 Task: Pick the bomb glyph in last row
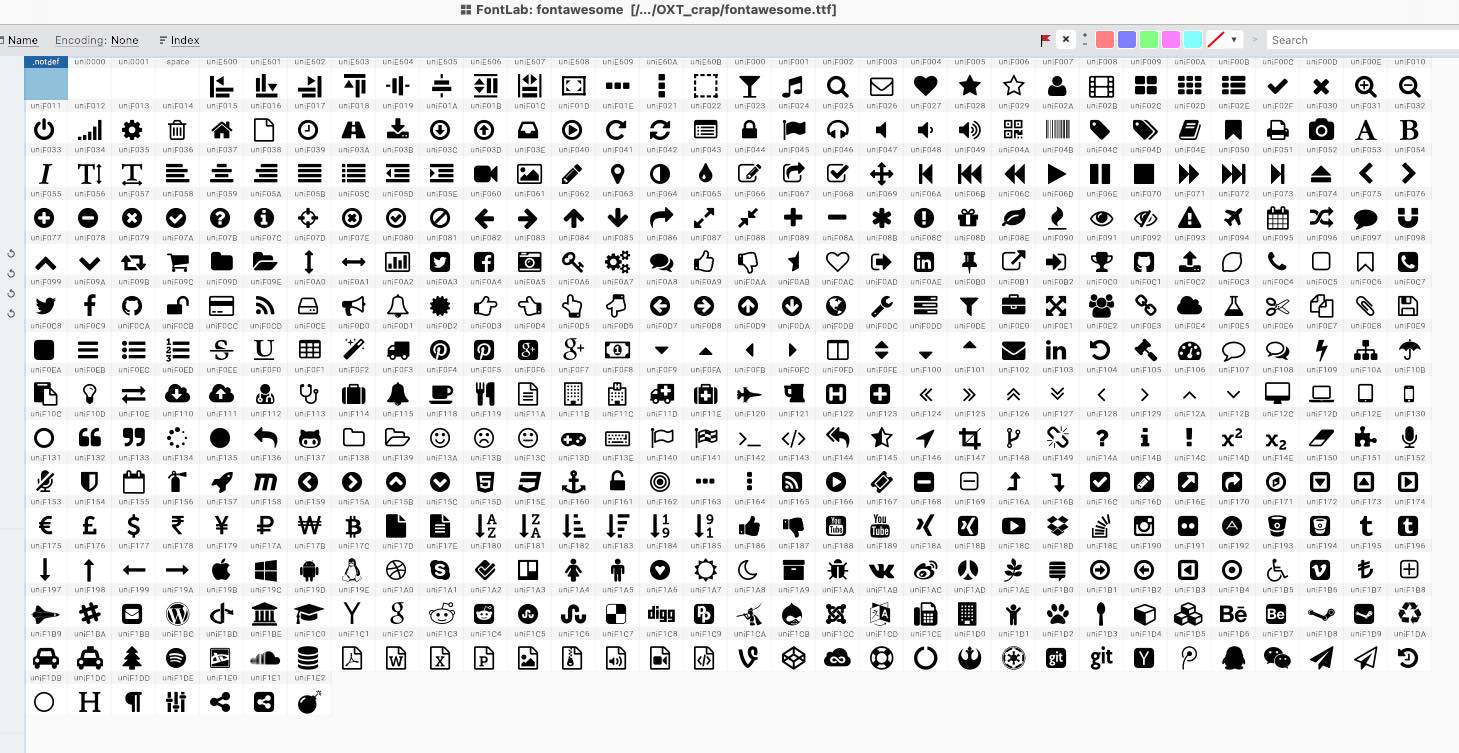[309, 701]
